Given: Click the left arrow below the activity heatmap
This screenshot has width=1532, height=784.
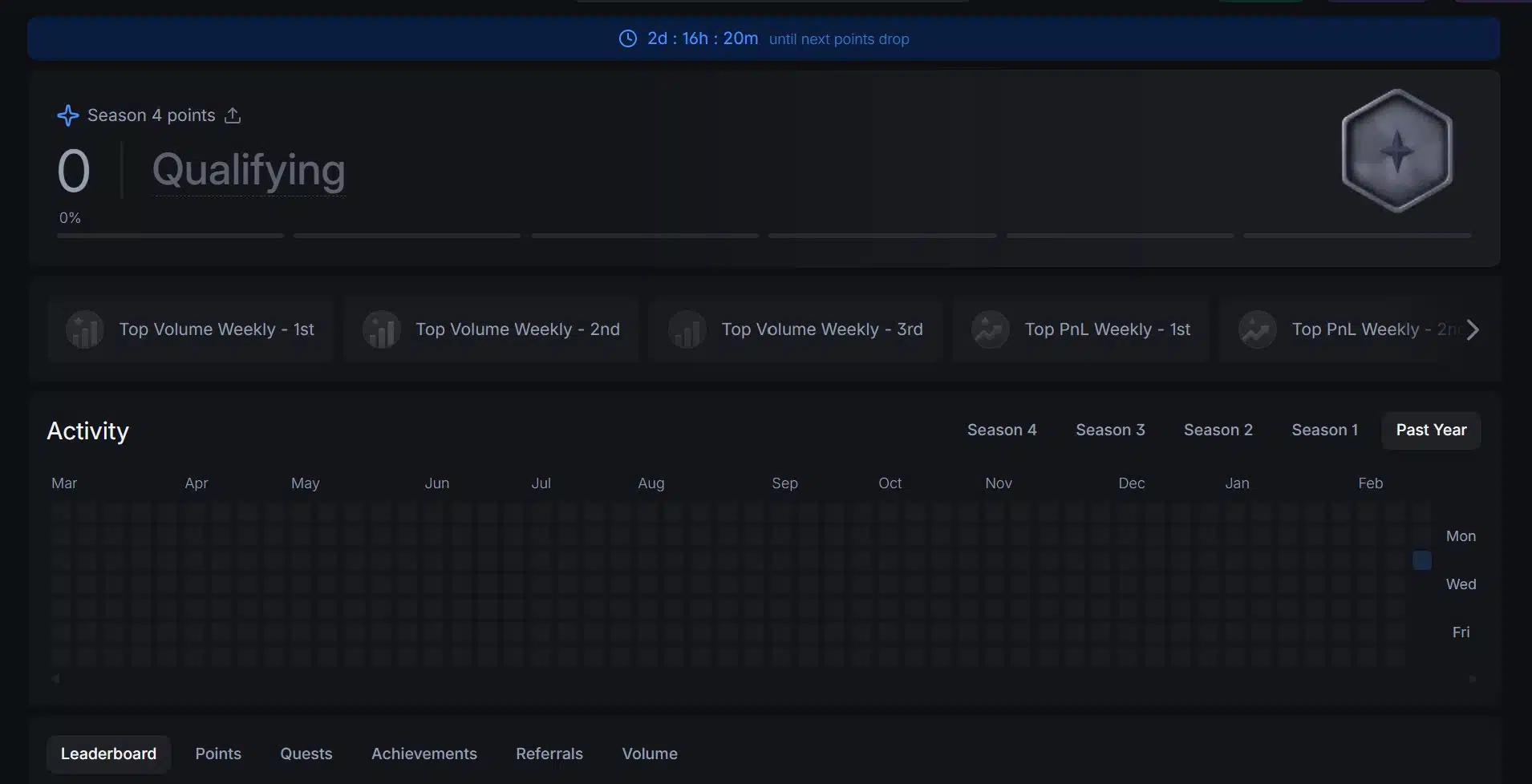Looking at the screenshot, I should pos(55,678).
